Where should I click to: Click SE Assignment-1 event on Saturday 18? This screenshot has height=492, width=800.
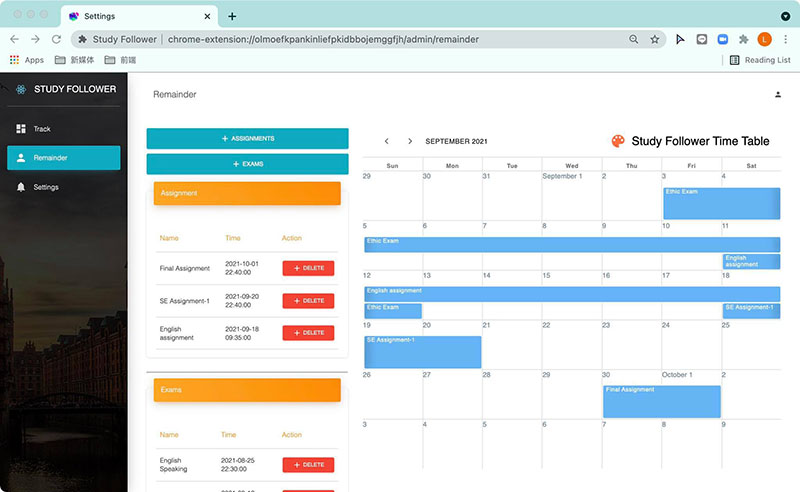[751, 311]
